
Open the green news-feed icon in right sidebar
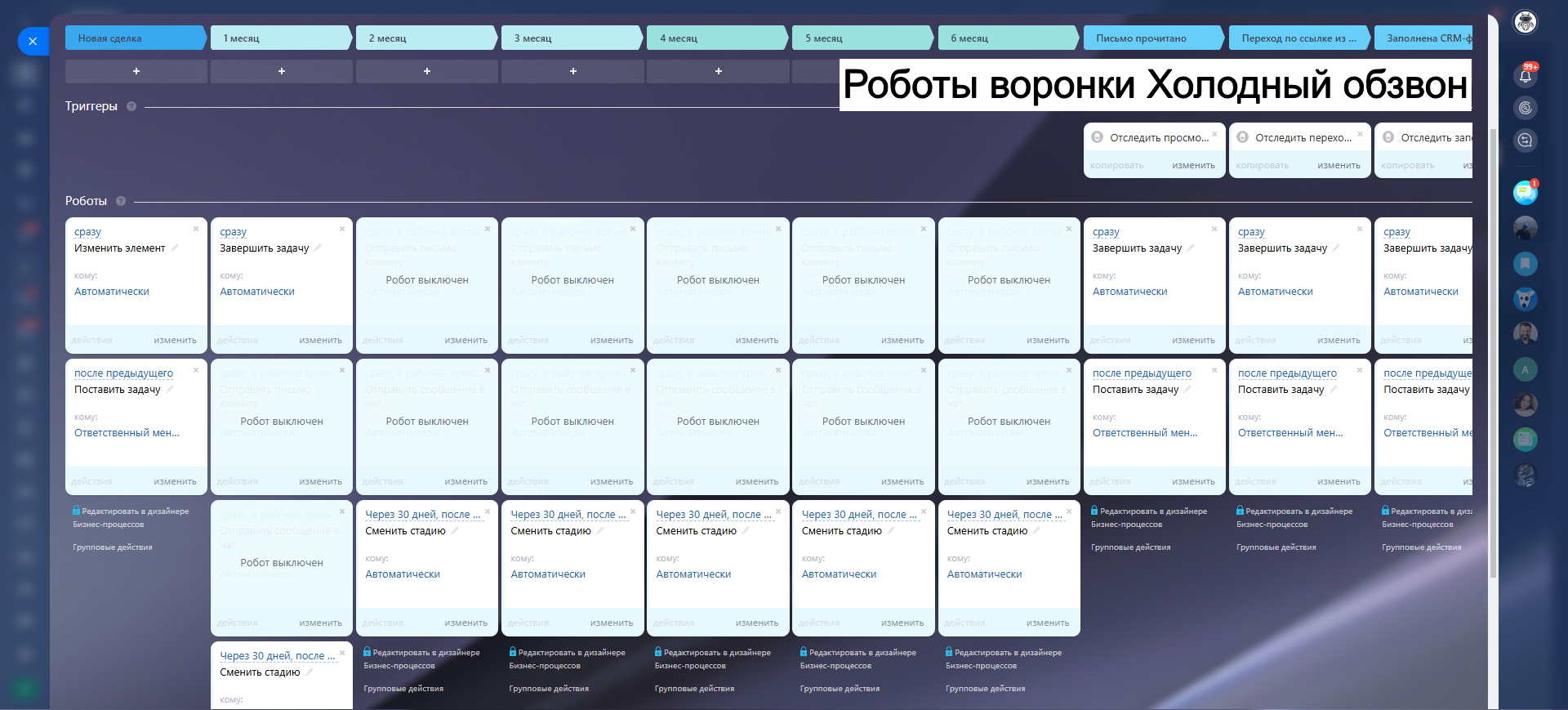tap(1525, 440)
